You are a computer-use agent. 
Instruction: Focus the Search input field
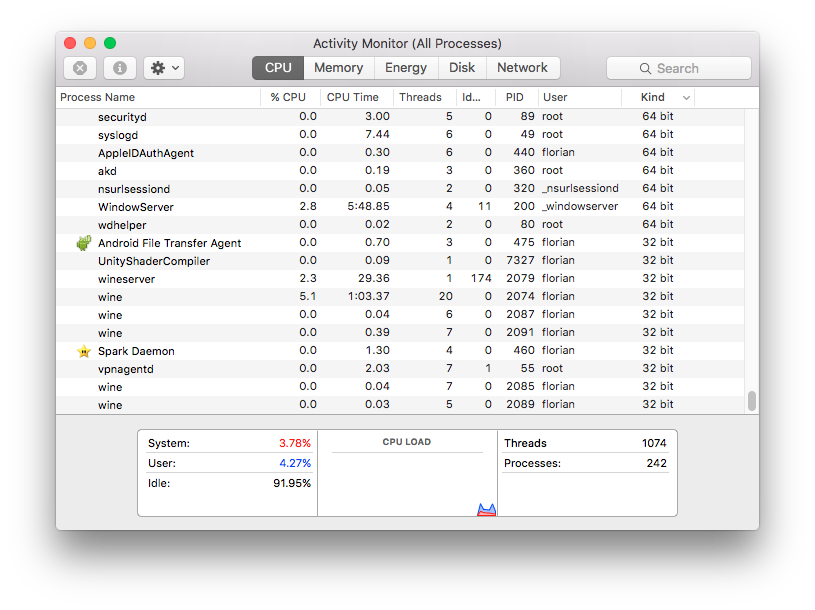pos(690,69)
